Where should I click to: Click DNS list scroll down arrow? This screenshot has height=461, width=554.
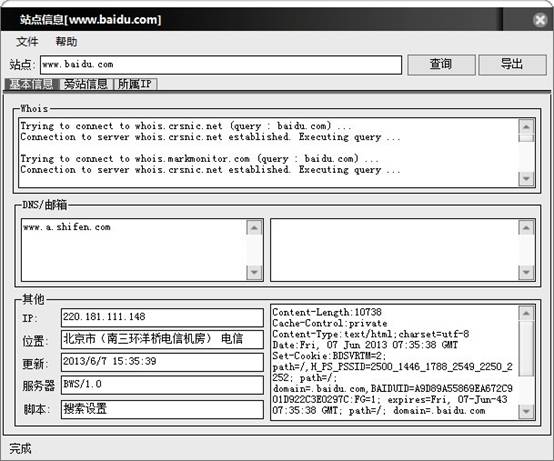tap(254, 272)
